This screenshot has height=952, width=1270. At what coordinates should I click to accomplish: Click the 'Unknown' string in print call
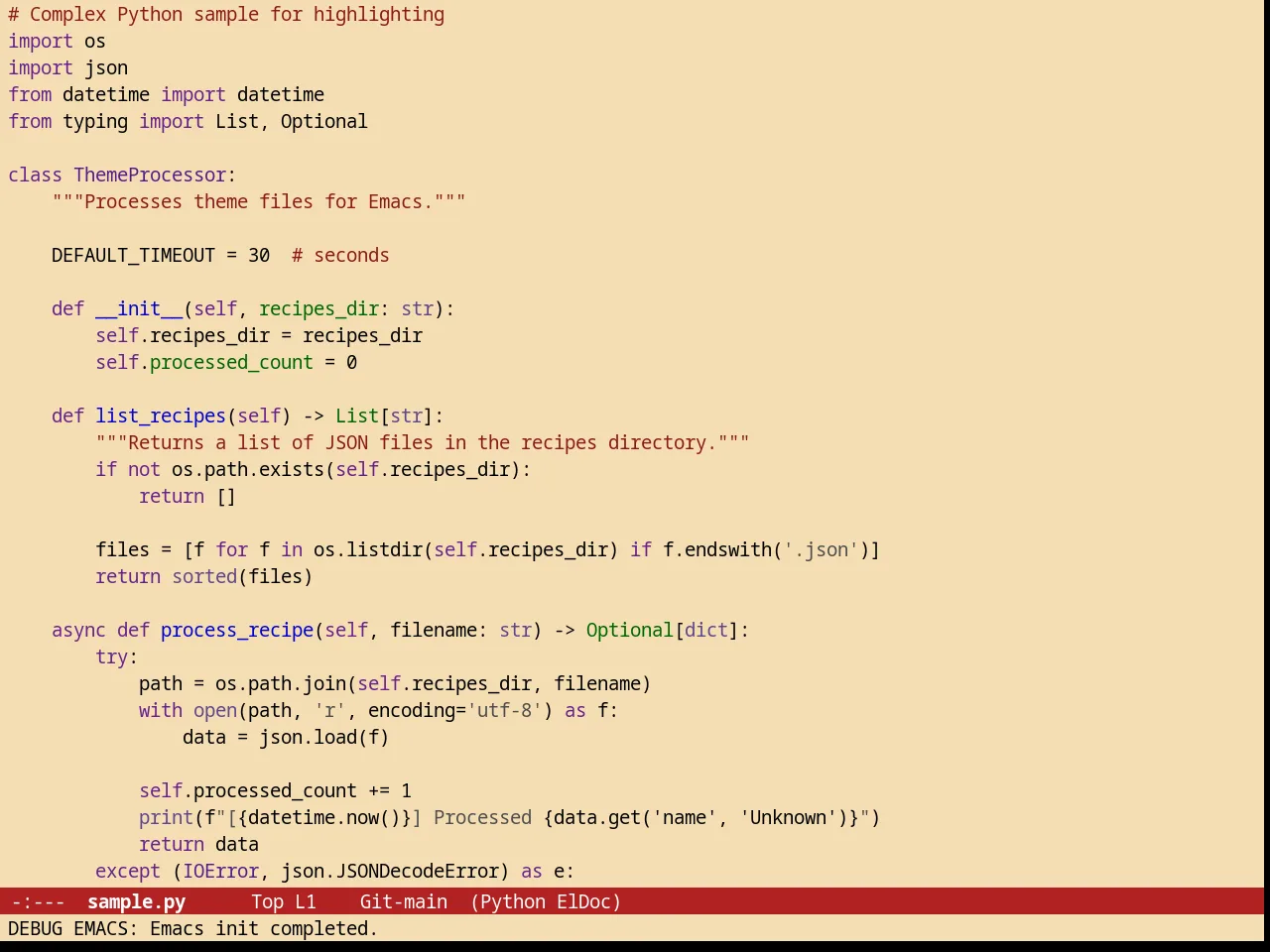788,818
